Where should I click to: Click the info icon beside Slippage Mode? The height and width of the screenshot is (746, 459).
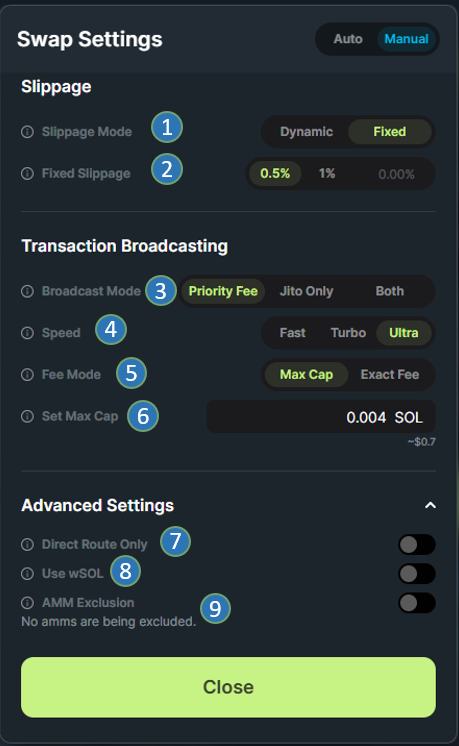28,132
